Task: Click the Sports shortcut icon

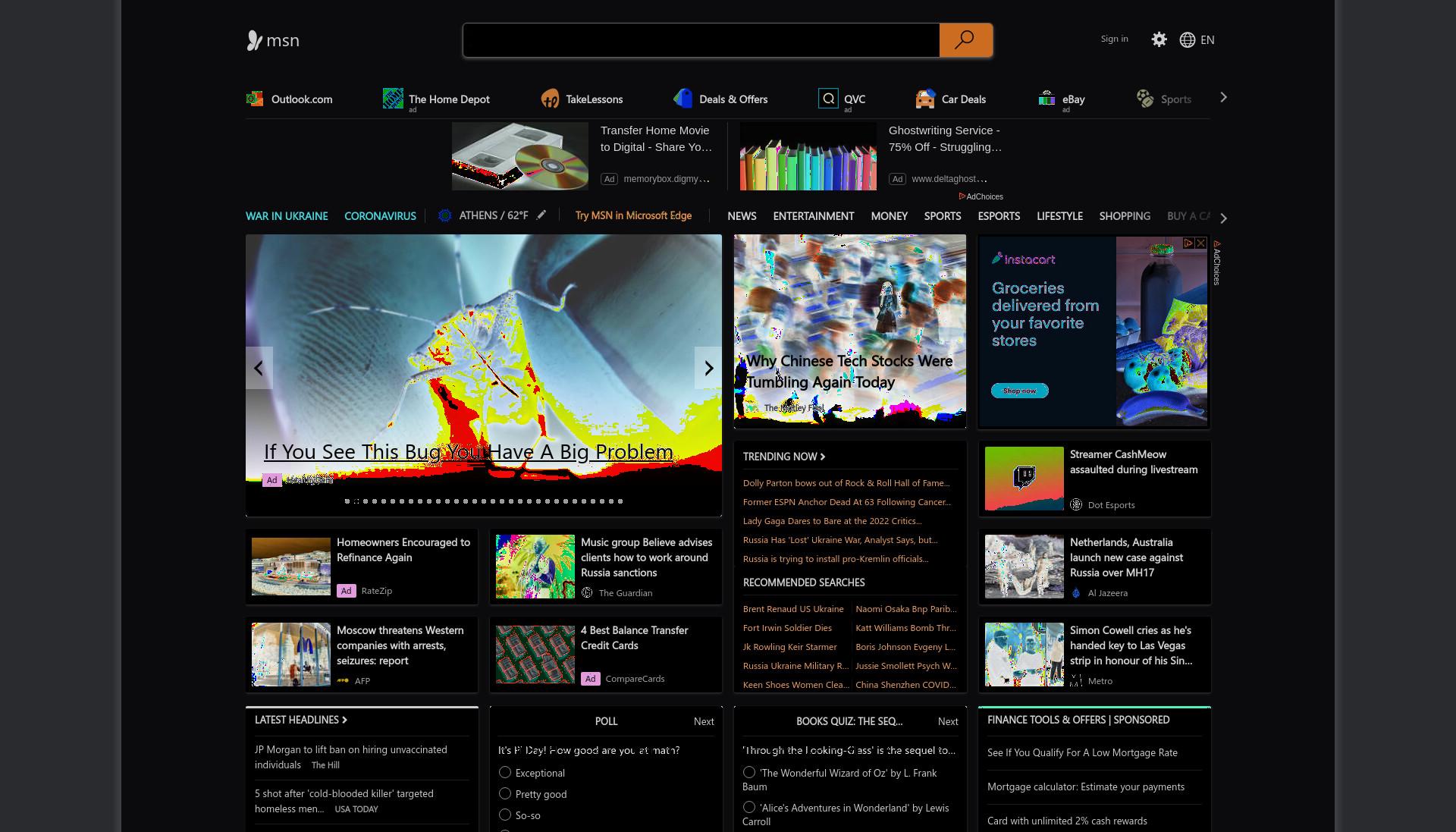Action: [1145, 99]
